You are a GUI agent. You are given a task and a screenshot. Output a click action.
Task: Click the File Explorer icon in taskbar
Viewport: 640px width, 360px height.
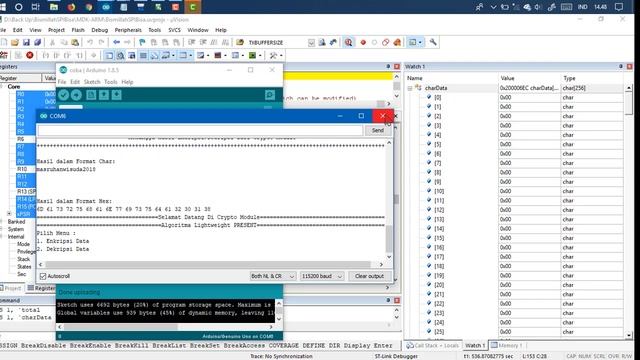(x=53, y=7)
